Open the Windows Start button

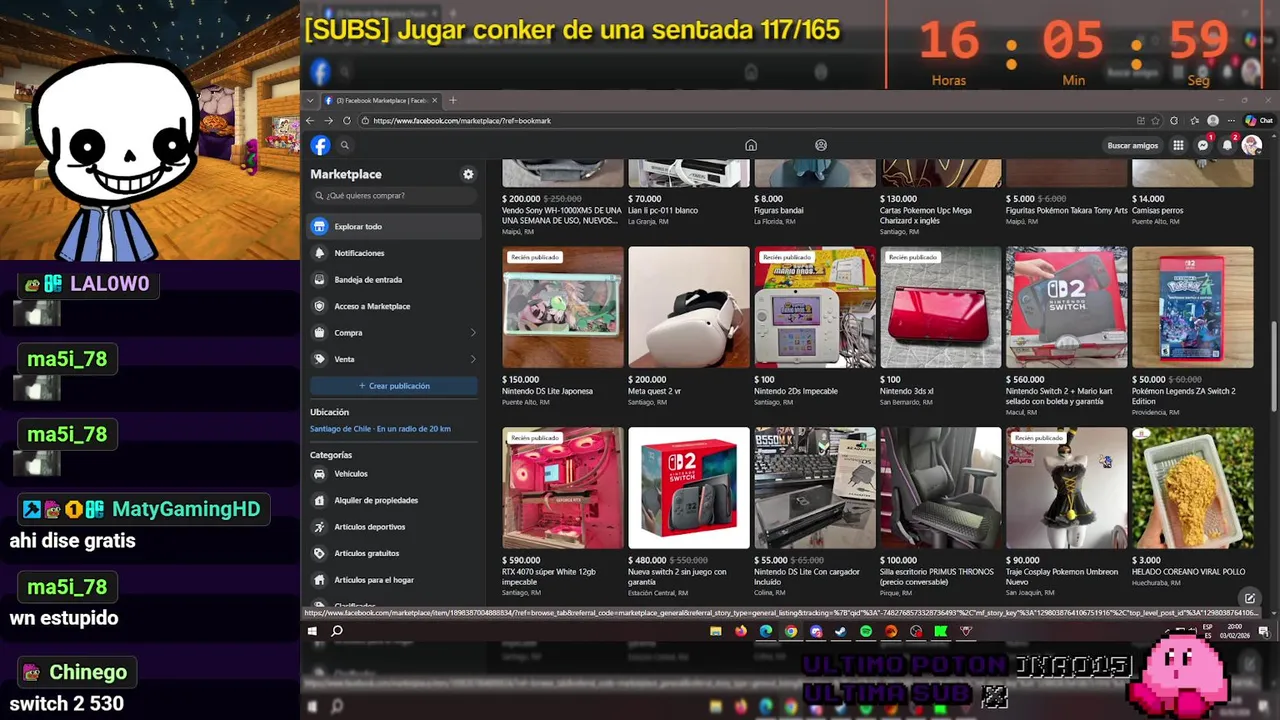(312, 631)
